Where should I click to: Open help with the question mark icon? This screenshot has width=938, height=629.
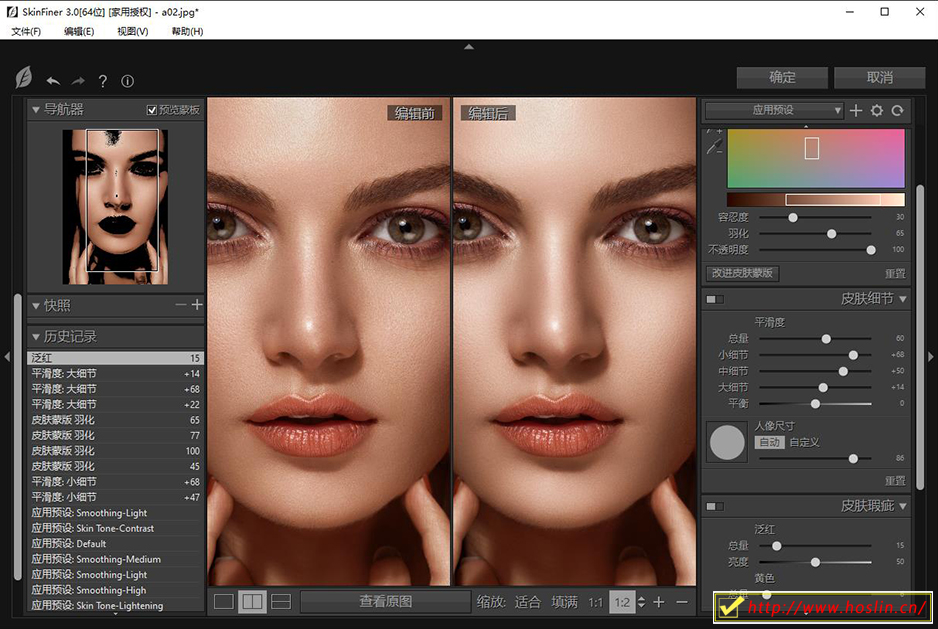tap(103, 81)
